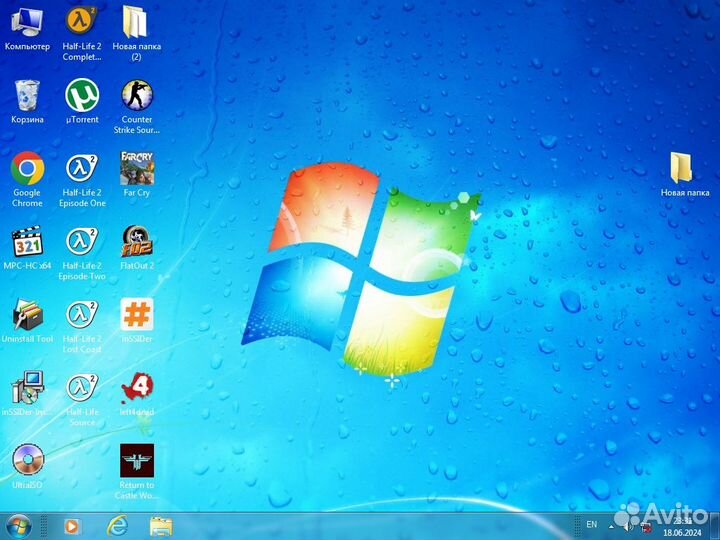Click the Half-Life 2 Lost Coast shortcut
Viewport: 720px width, 540px height.
(x=82, y=314)
